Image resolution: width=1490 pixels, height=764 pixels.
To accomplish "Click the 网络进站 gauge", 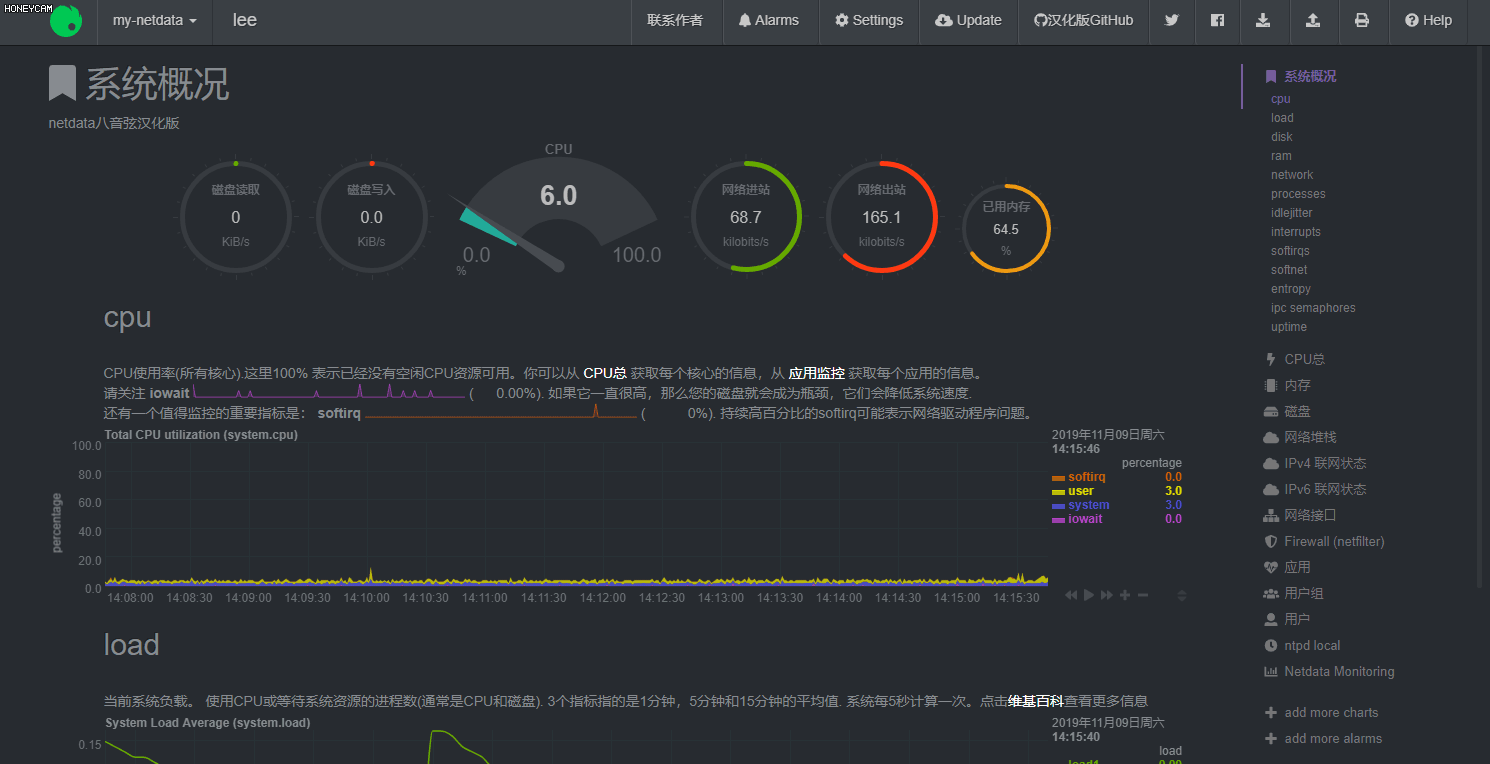I will coord(746,216).
